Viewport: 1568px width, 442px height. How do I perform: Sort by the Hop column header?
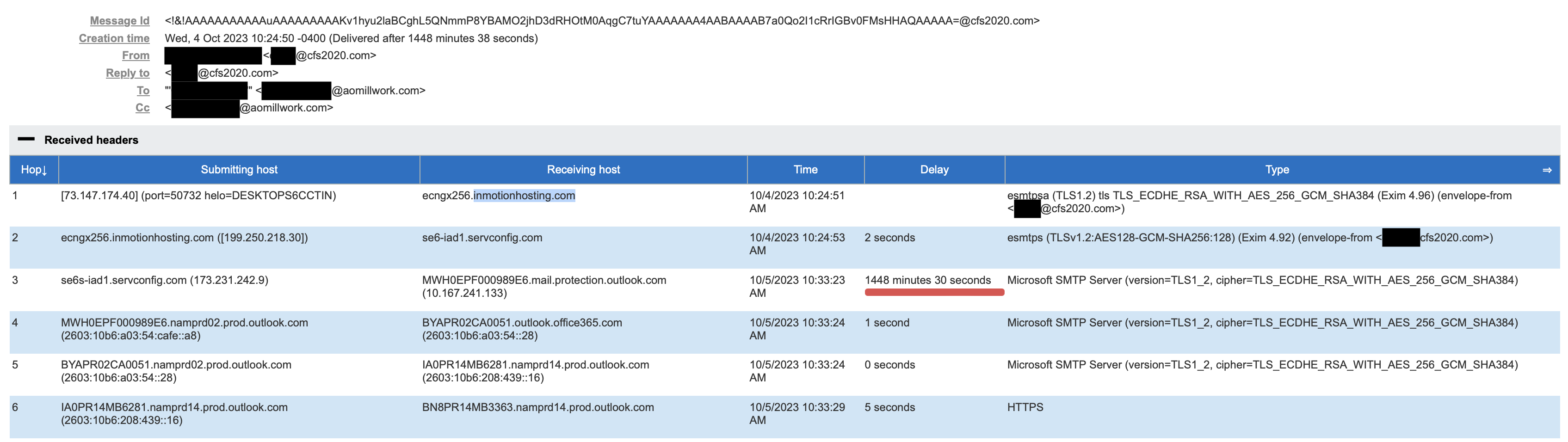33,170
